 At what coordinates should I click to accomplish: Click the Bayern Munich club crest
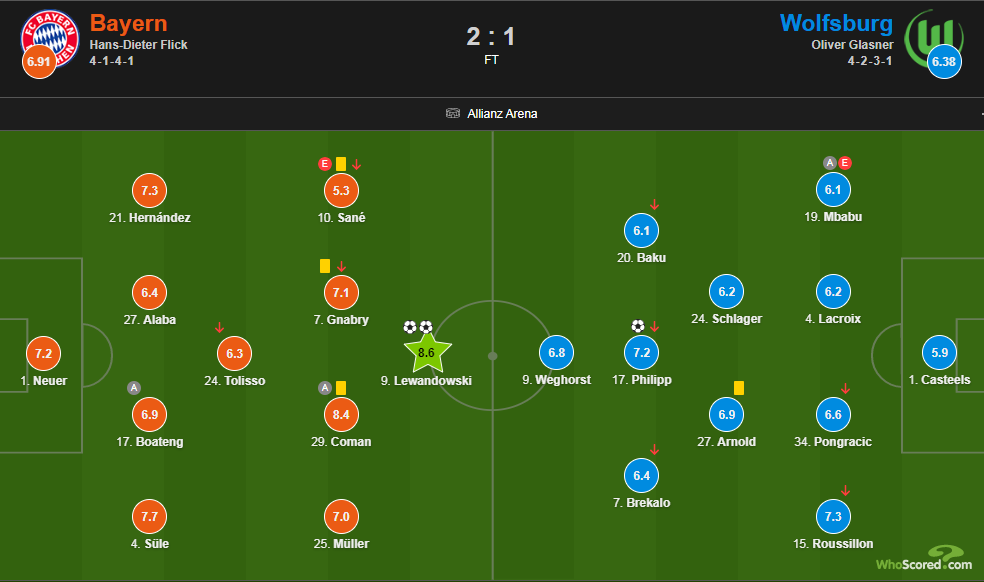pyautogui.click(x=50, y=39)
